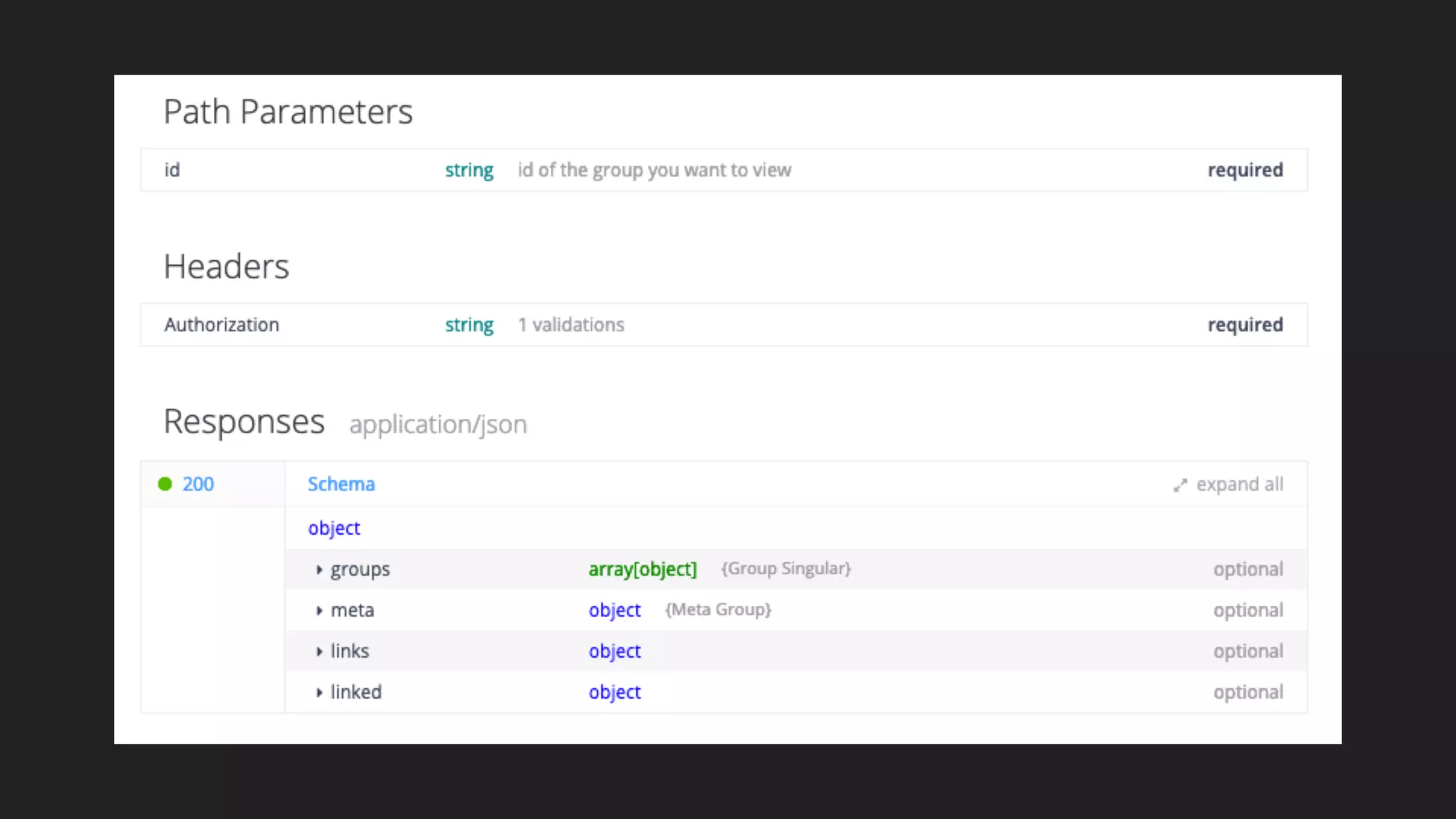1456x819 pixels.
Task: Click the root object type label
Action: tap(333, 528)
